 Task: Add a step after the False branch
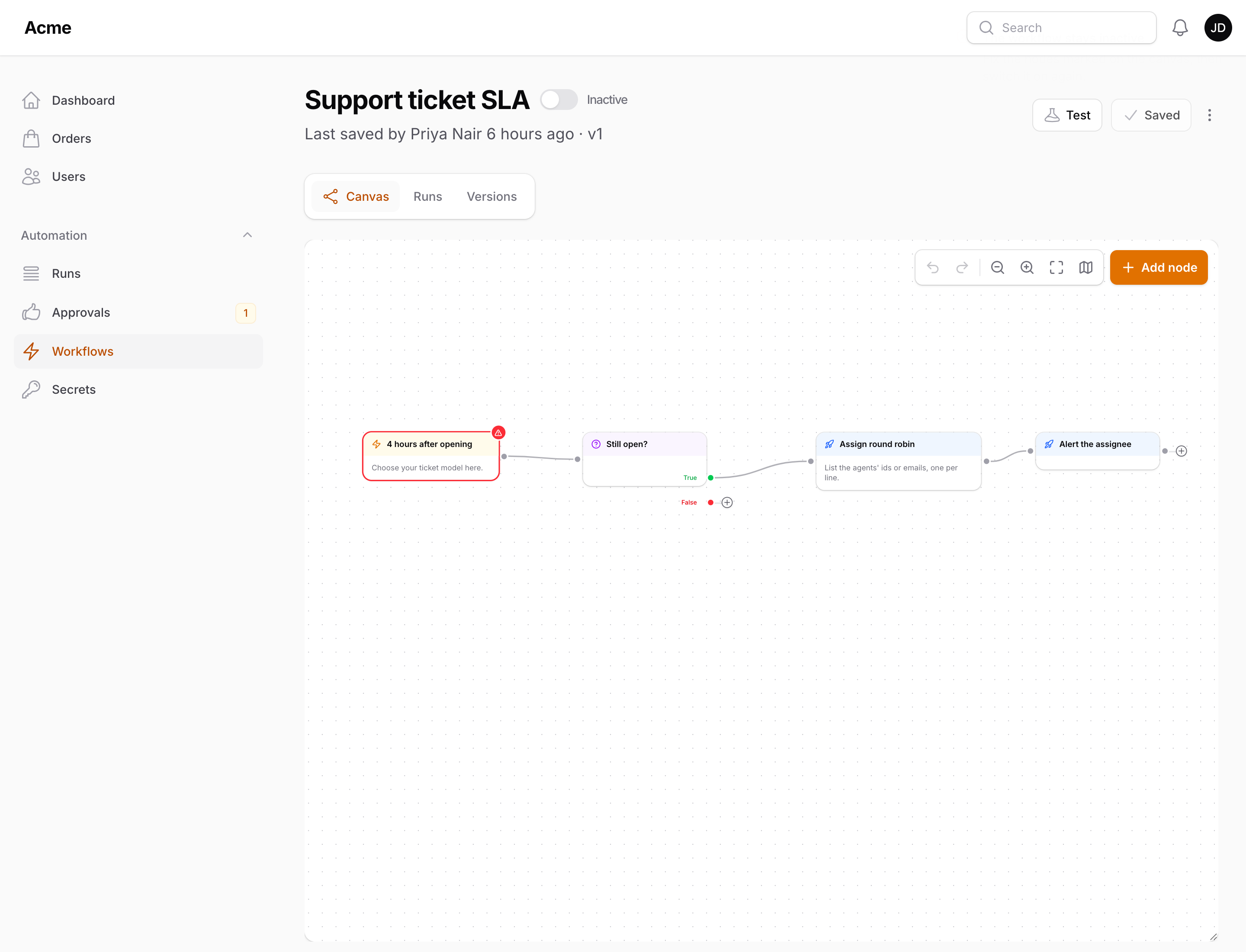727,503
